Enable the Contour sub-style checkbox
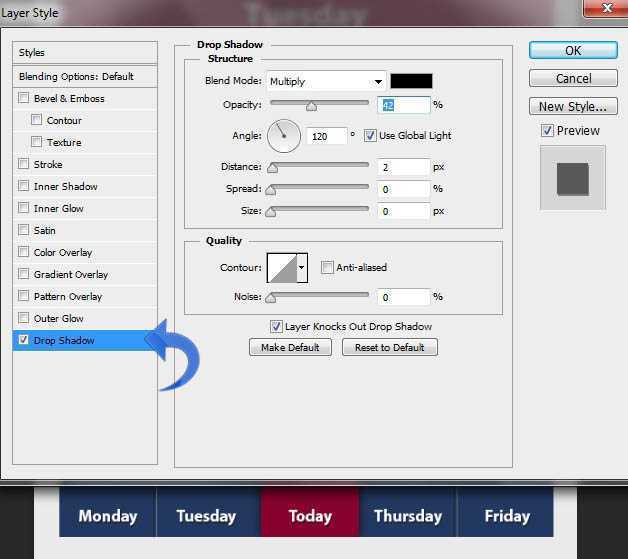This screenshot has width=628, height=559. (36, 120)
